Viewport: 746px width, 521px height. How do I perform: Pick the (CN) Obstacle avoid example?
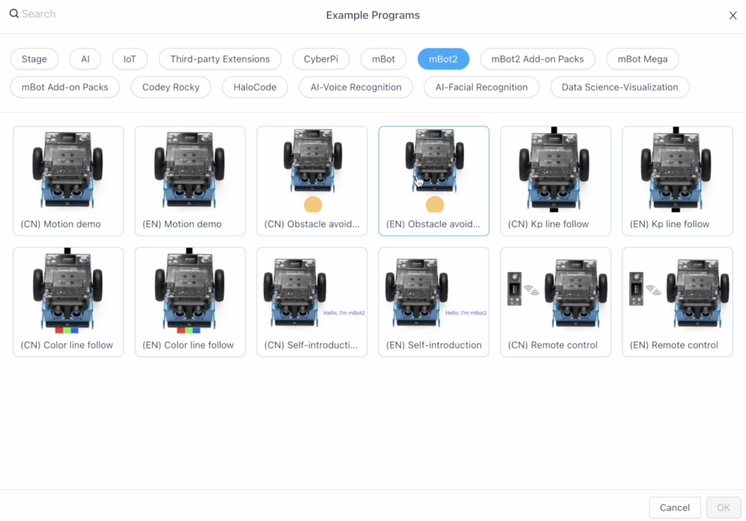coord(312,181)
